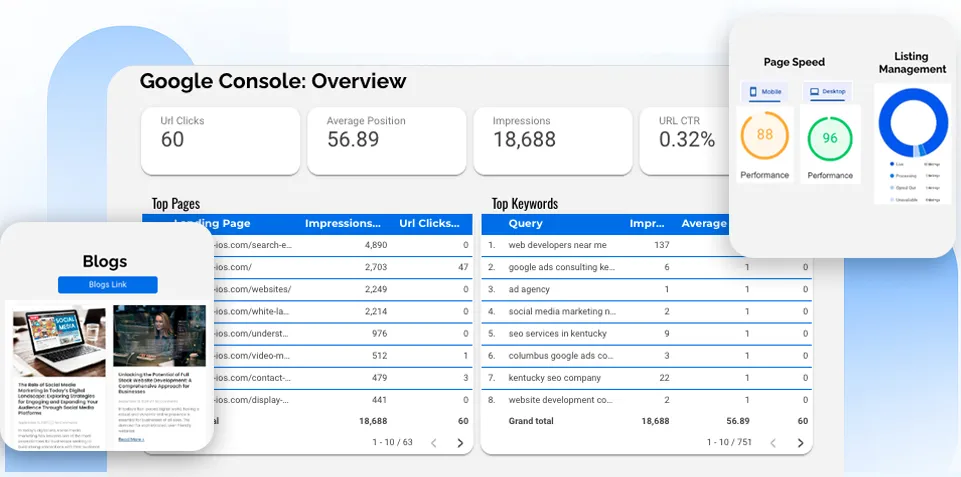Click query 'columbus google ads co...'
Image resolution: width=961 pixels, height=477 pixels.
[561, 356]
